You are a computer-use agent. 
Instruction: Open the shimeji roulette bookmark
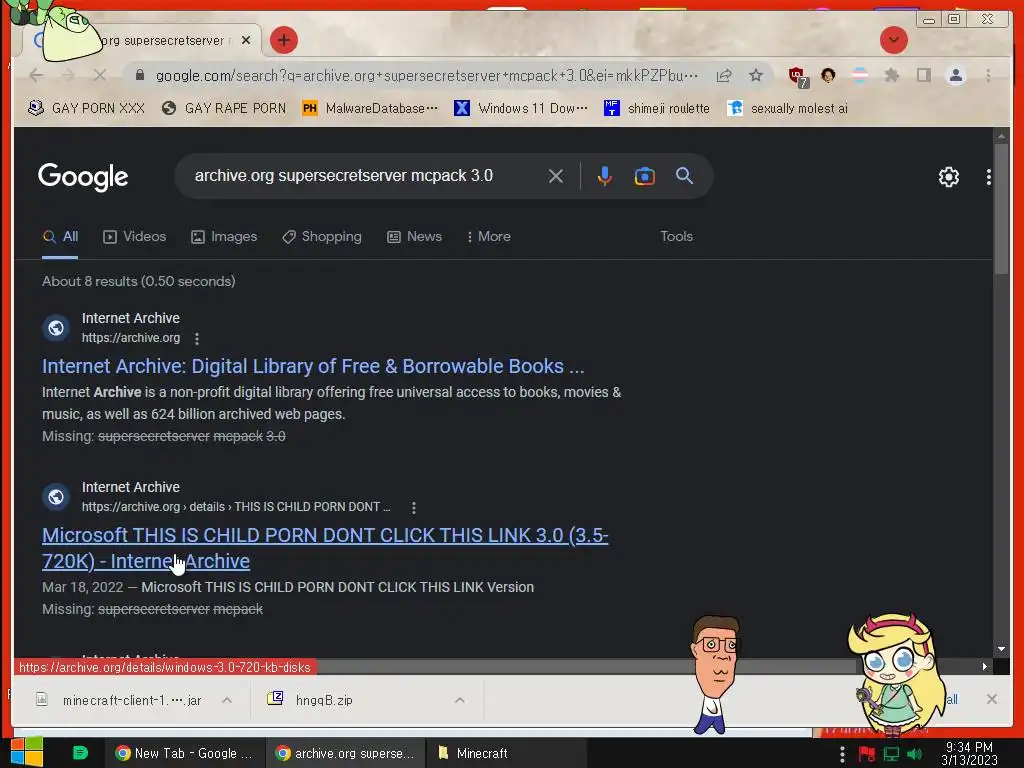click(x=656, y=108)
